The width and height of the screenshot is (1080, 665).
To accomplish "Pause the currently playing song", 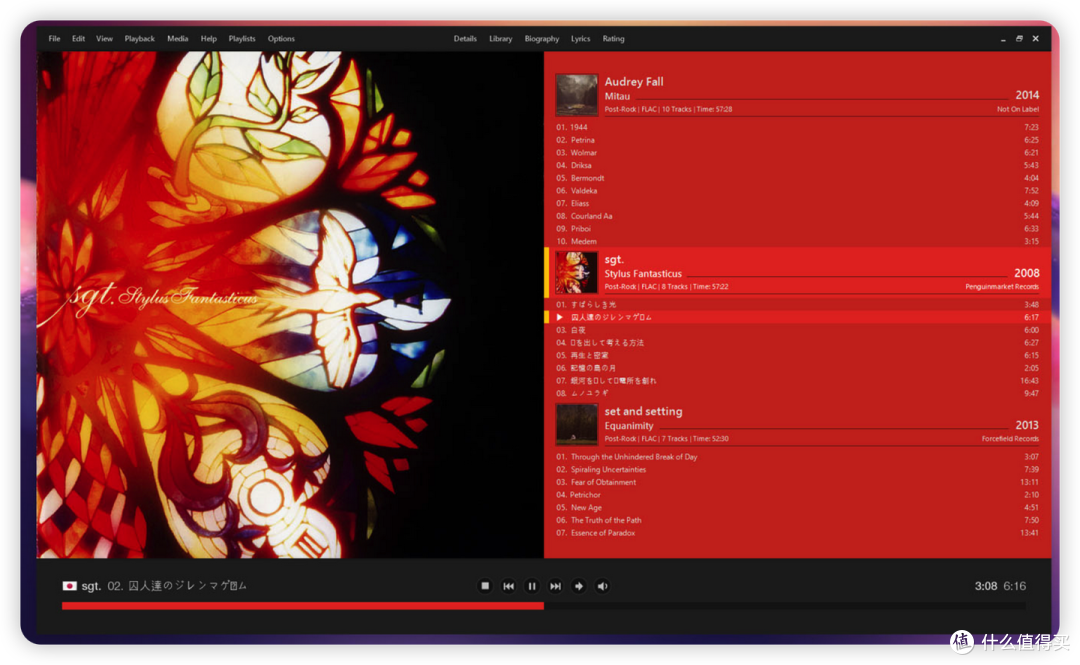I will coord(532,586).
